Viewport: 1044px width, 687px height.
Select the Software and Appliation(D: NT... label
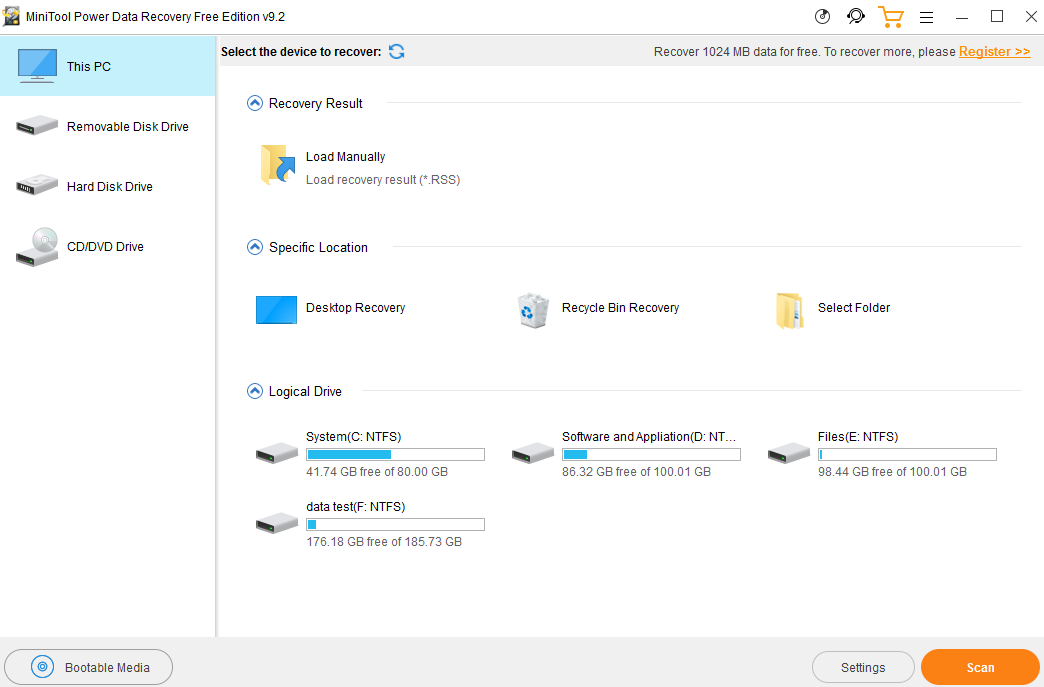click(649, 437)
